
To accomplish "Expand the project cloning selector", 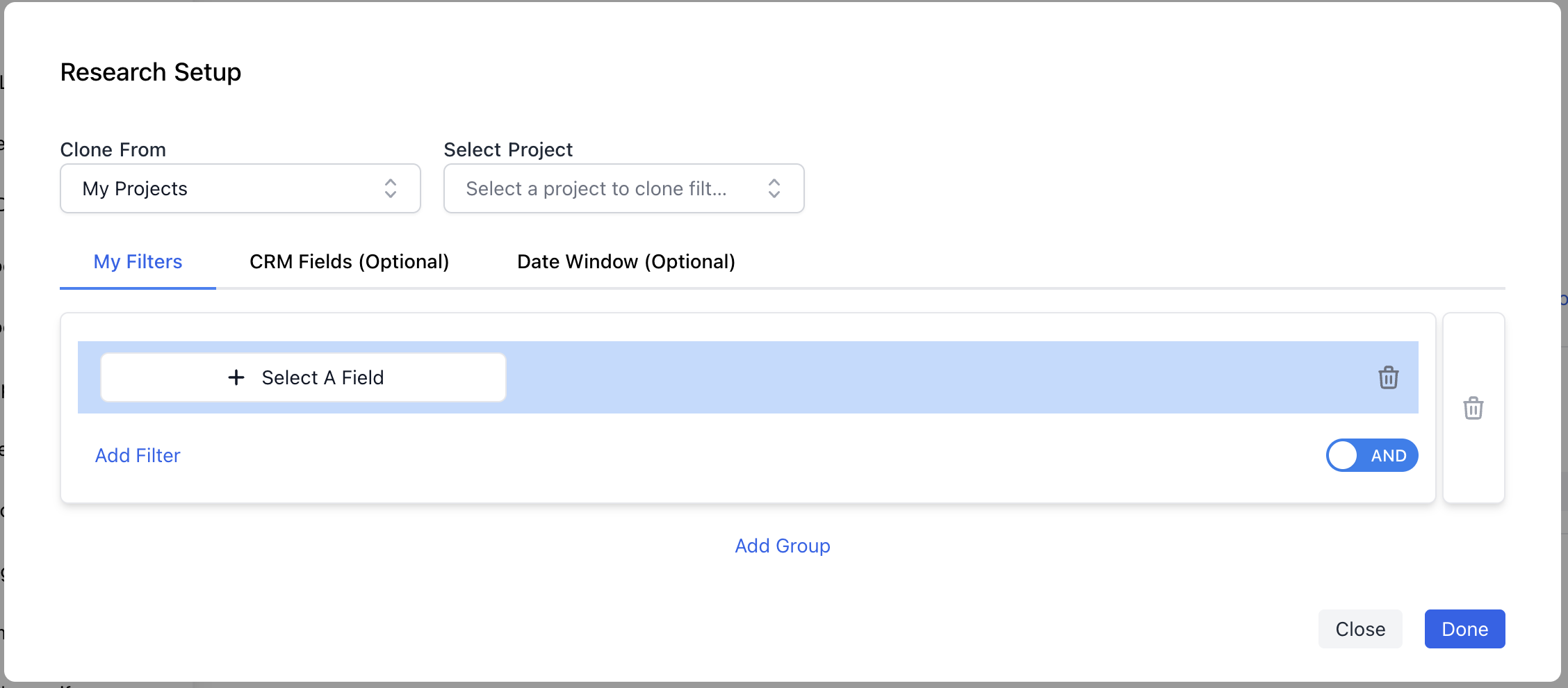I will coord(623,188).
